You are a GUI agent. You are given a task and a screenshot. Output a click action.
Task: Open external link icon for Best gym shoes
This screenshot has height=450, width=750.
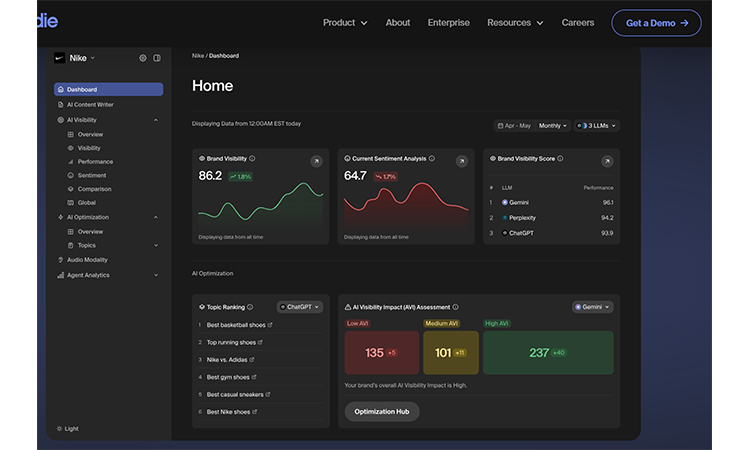pos(254,377)
